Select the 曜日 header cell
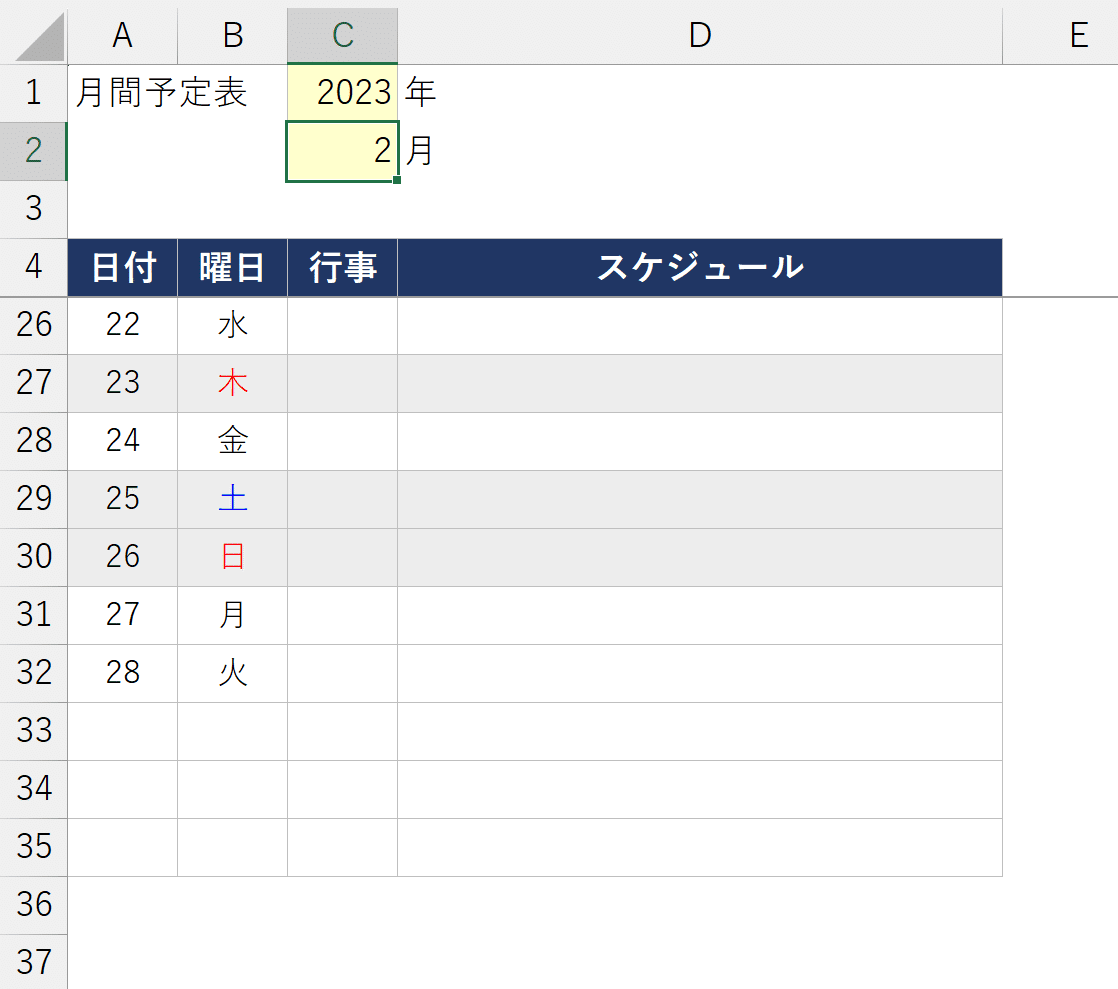This screenshot has height=989, width=1118. coord(232,267)
